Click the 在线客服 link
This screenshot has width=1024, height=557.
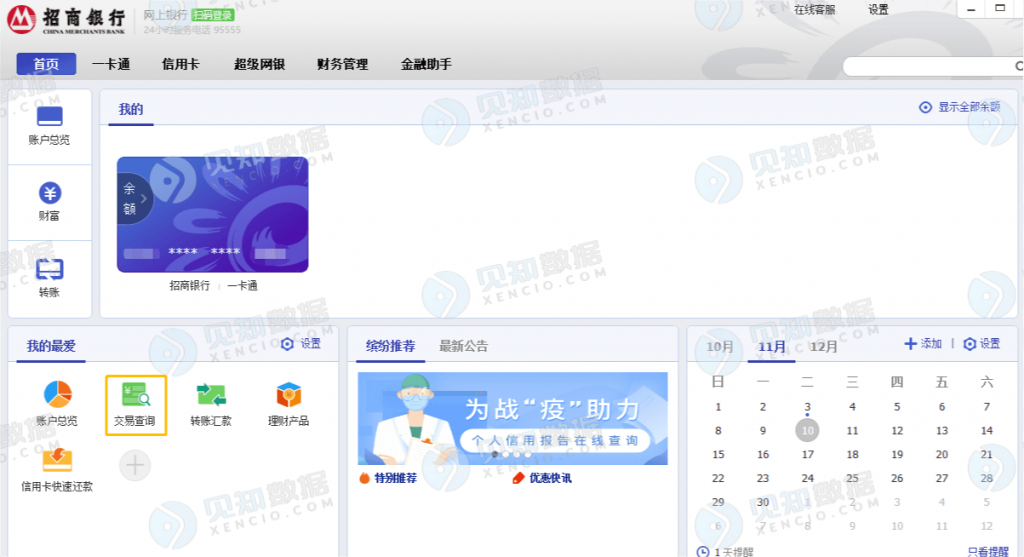814,10
